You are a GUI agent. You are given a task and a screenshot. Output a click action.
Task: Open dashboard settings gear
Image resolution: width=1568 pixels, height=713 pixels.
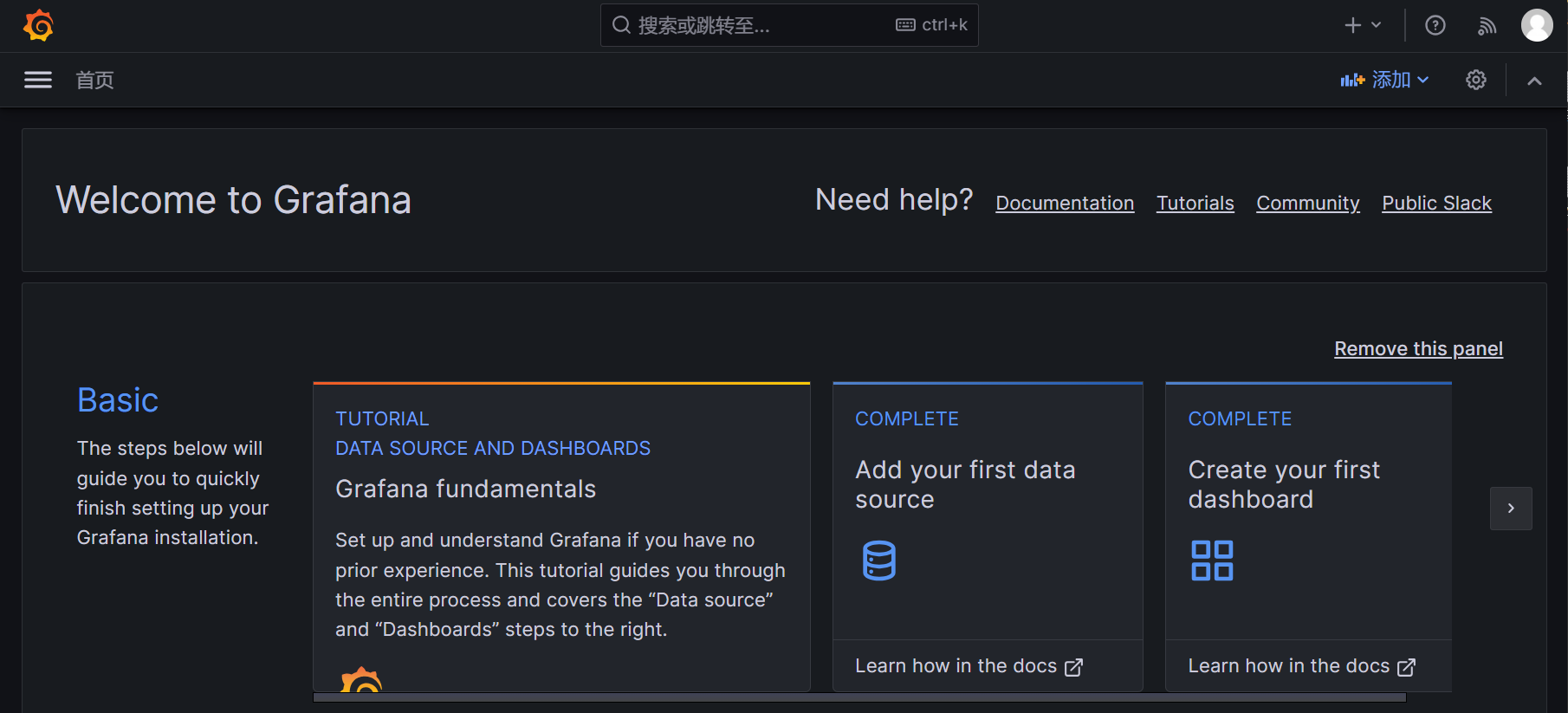pyautogui.click(x=1476, y=80)
